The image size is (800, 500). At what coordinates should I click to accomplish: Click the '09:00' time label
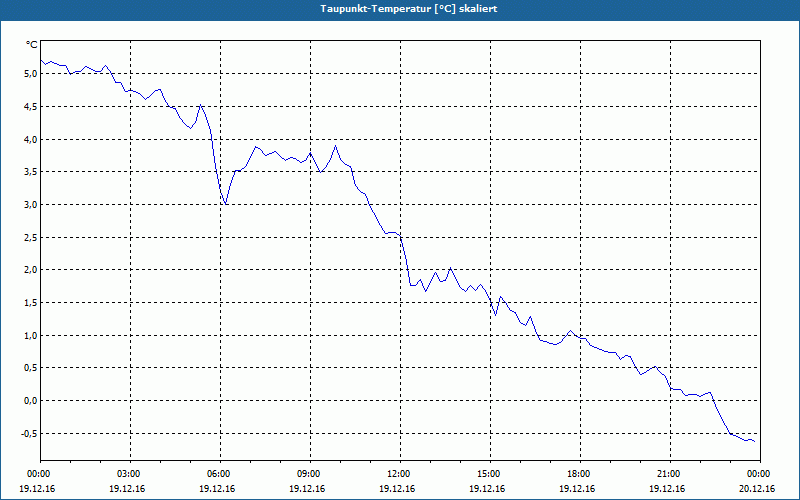pyautogui.click(x=310, y=474)
